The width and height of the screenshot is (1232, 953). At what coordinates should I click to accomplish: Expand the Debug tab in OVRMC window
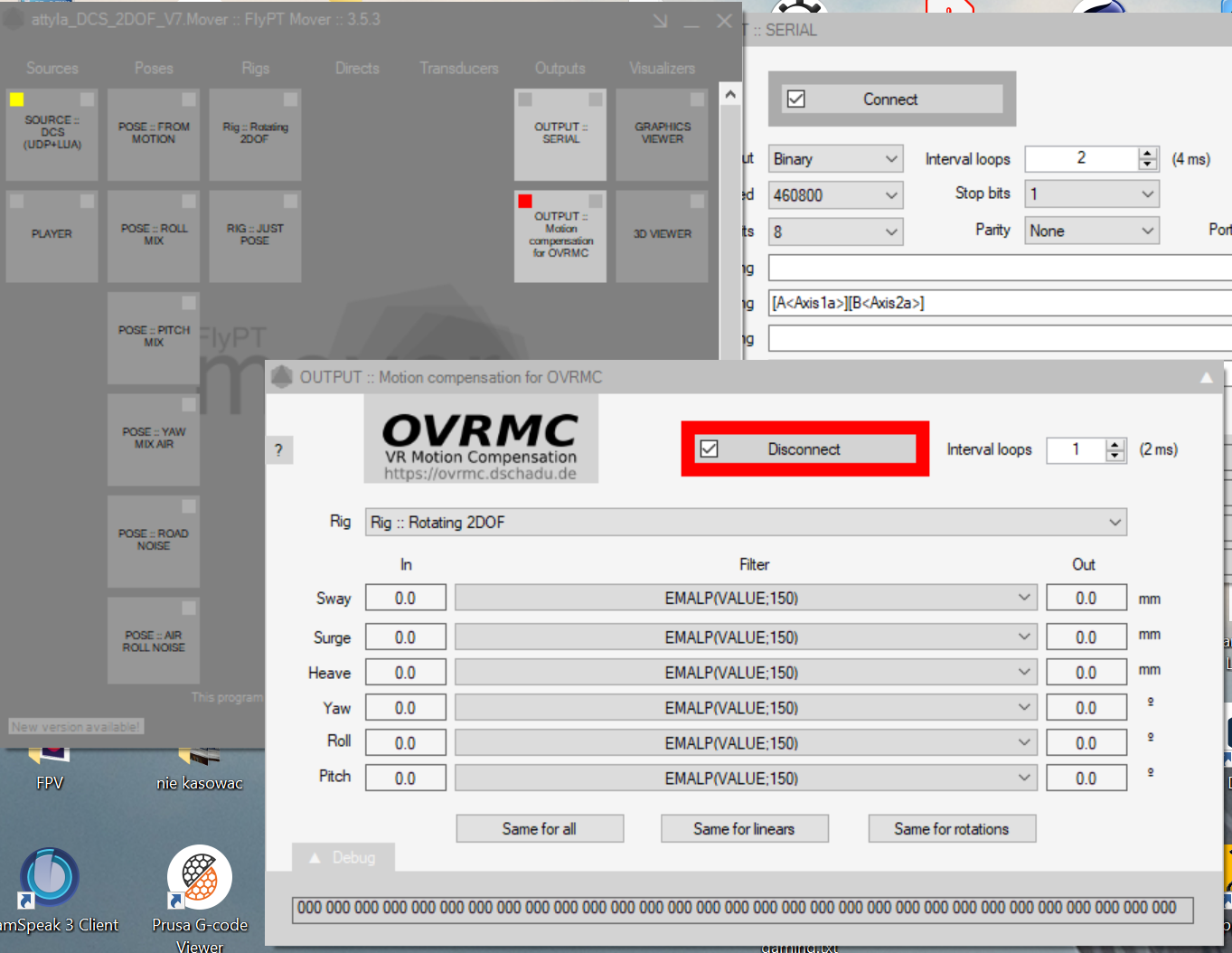pos(343,857)
